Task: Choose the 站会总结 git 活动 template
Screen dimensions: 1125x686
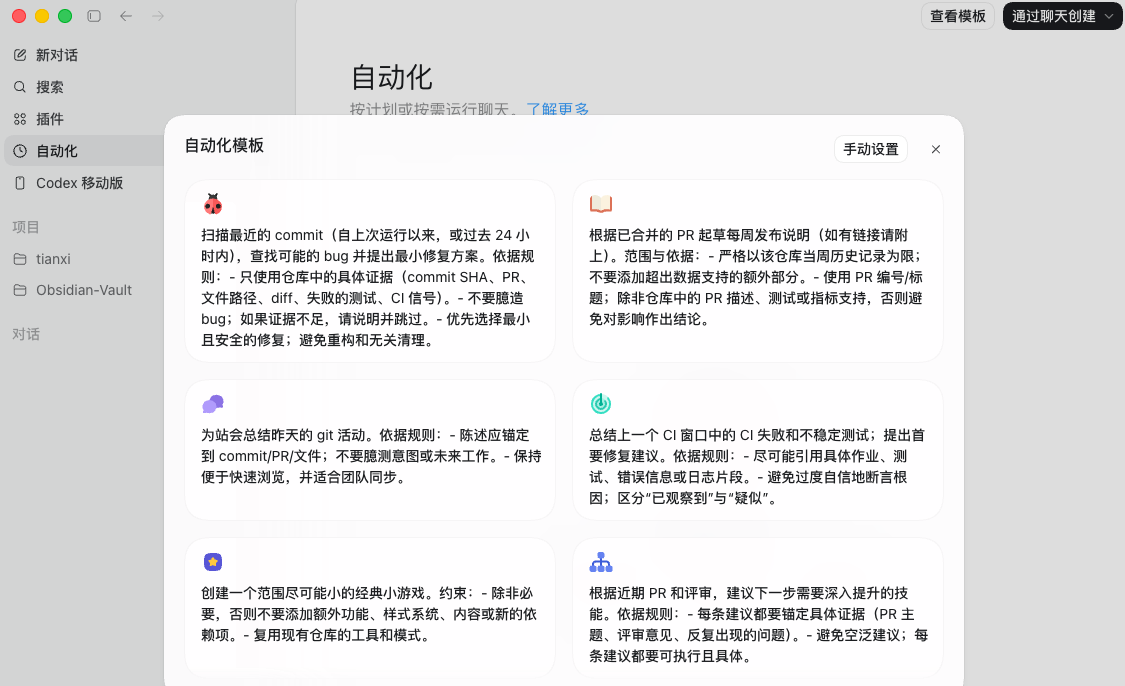Action: click(369, 451)
